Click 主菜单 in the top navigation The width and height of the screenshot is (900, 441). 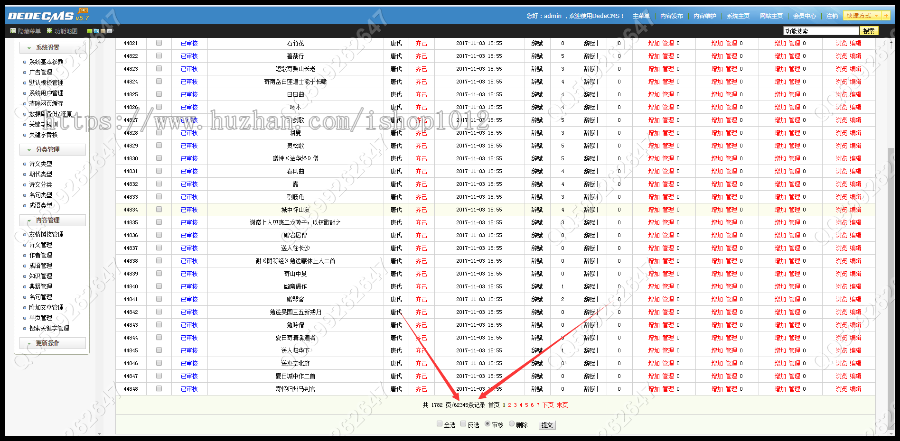click(x=640, y=16)
